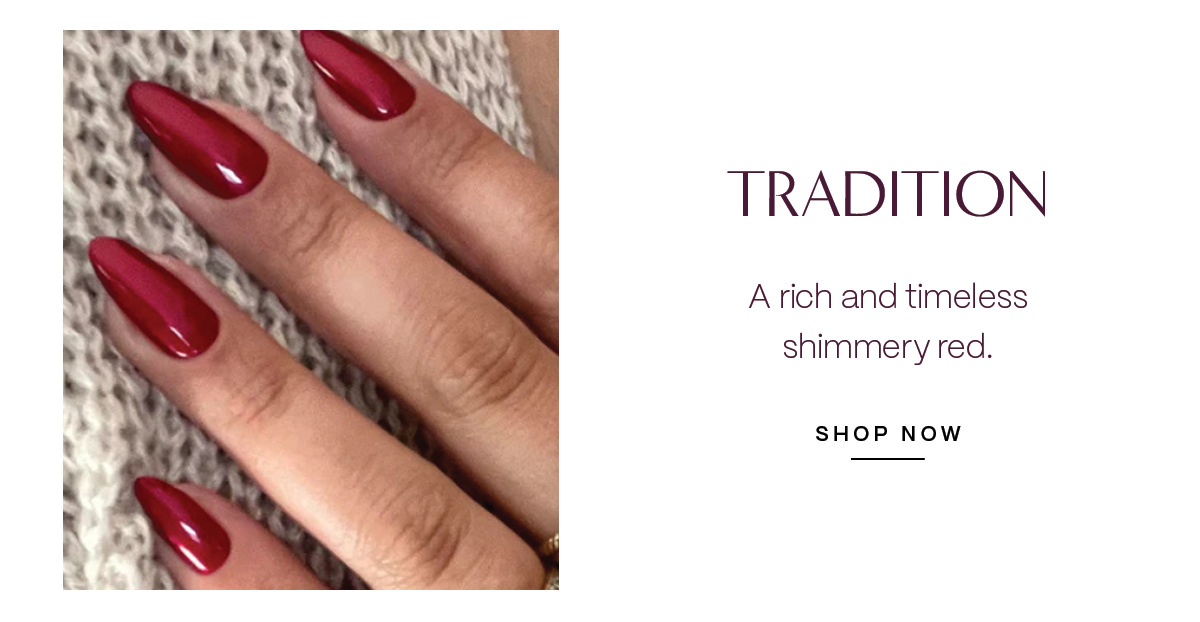
Task: Click the second red nail from top
Action: point(196,138)
